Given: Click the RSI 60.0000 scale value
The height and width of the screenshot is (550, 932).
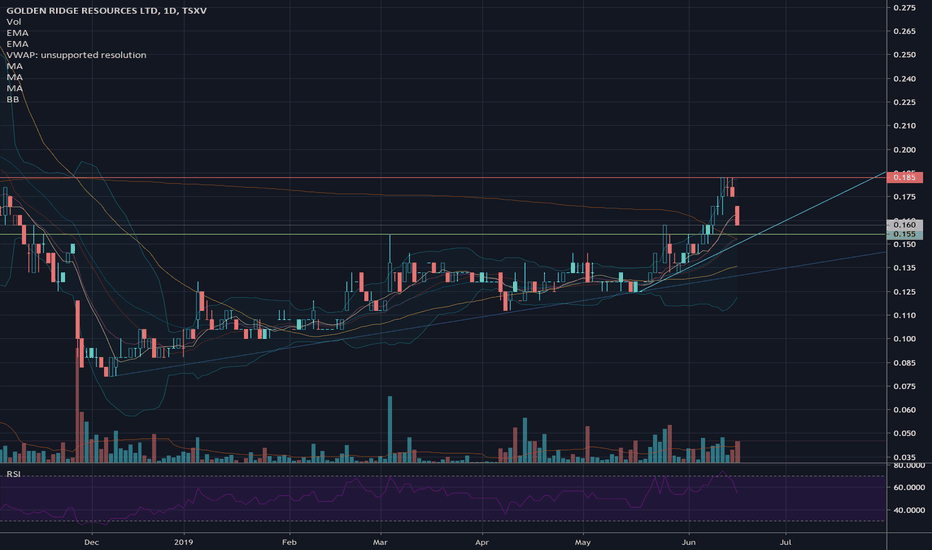Looking at the screenshot, I should pyautogui.click(x=909, y=488).
